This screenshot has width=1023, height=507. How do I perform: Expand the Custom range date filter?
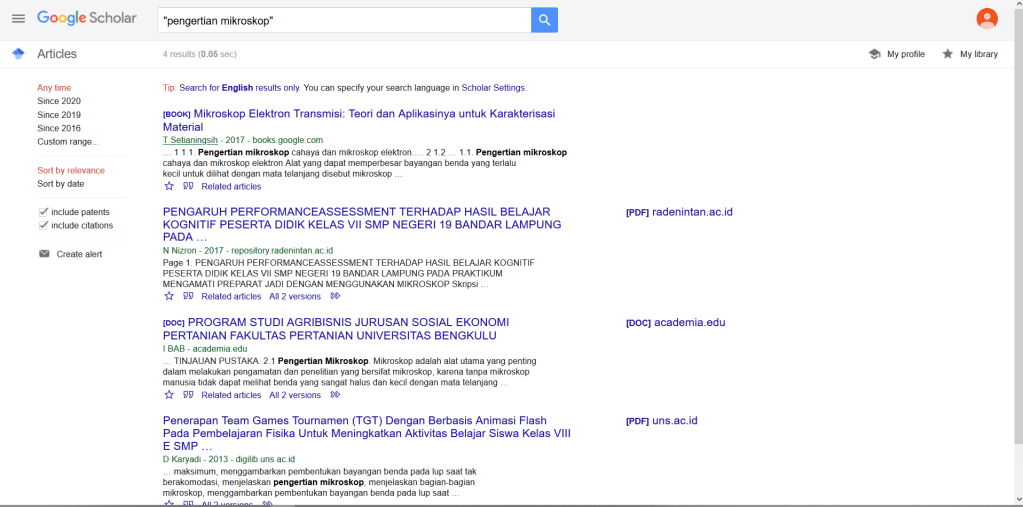click(68, 142)
